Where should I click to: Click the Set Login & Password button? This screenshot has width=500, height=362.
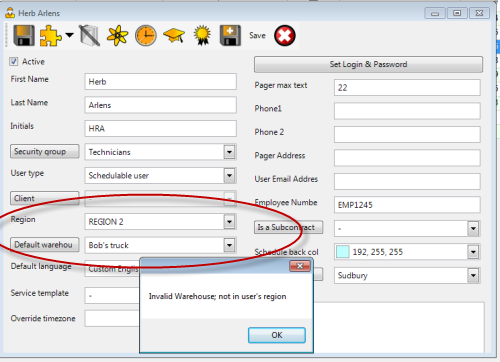pyautogui.click(x=368, y=64)
